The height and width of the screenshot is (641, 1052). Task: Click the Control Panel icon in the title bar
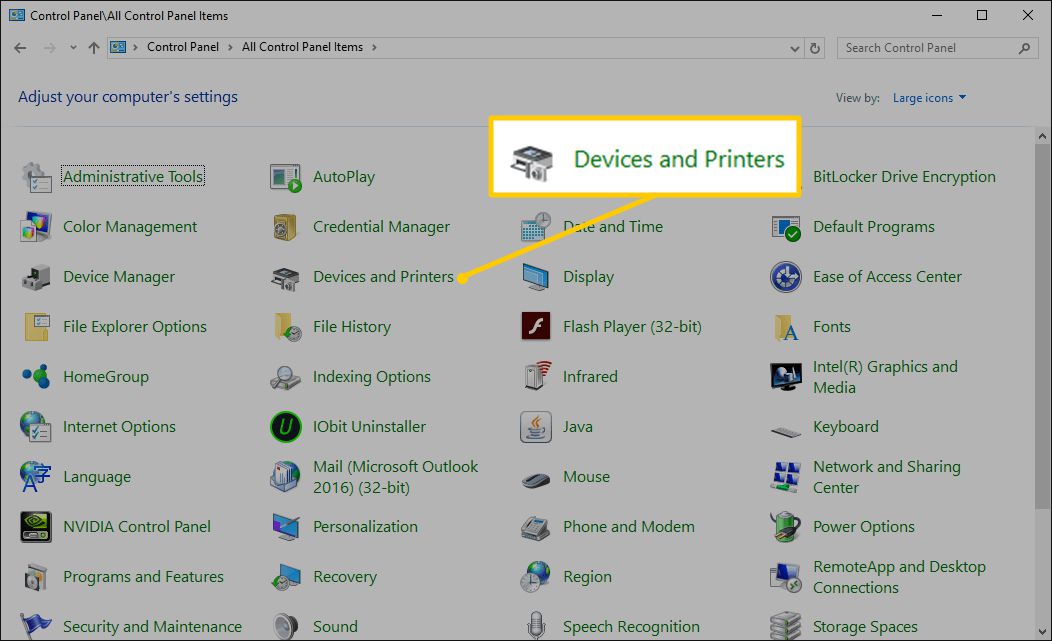pos(17,15)
